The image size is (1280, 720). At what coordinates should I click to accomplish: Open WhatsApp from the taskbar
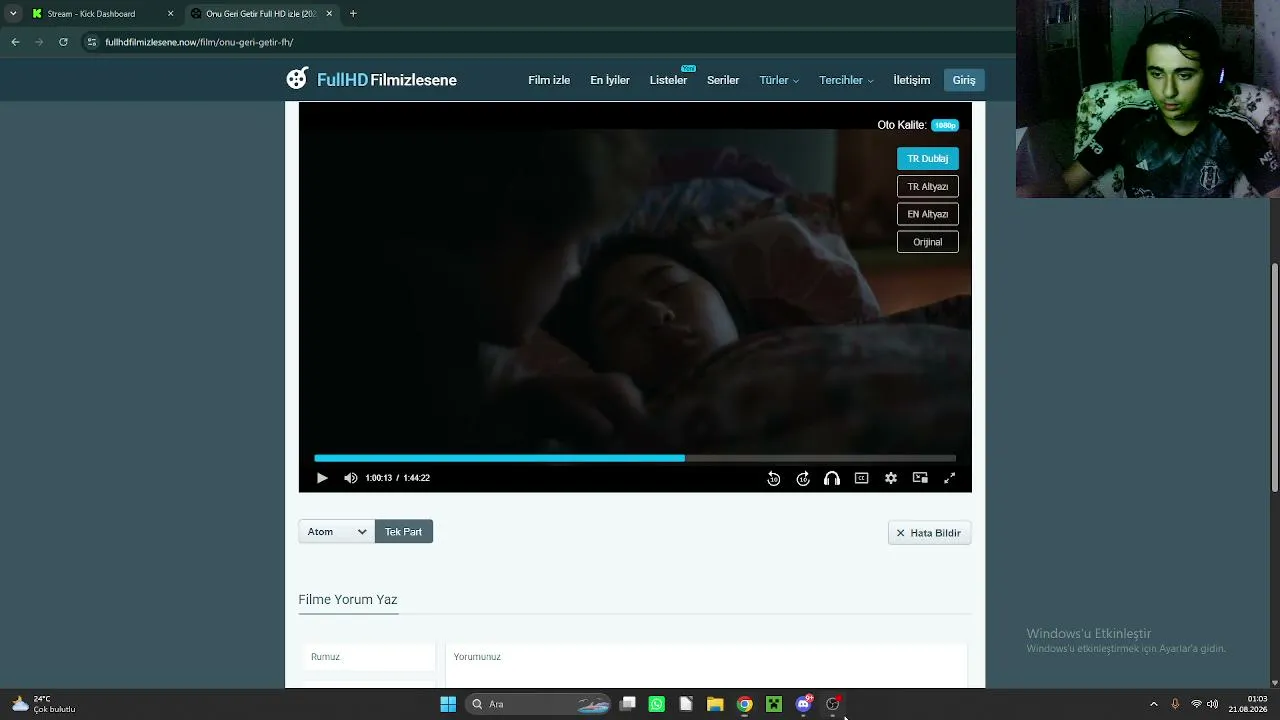657,704
